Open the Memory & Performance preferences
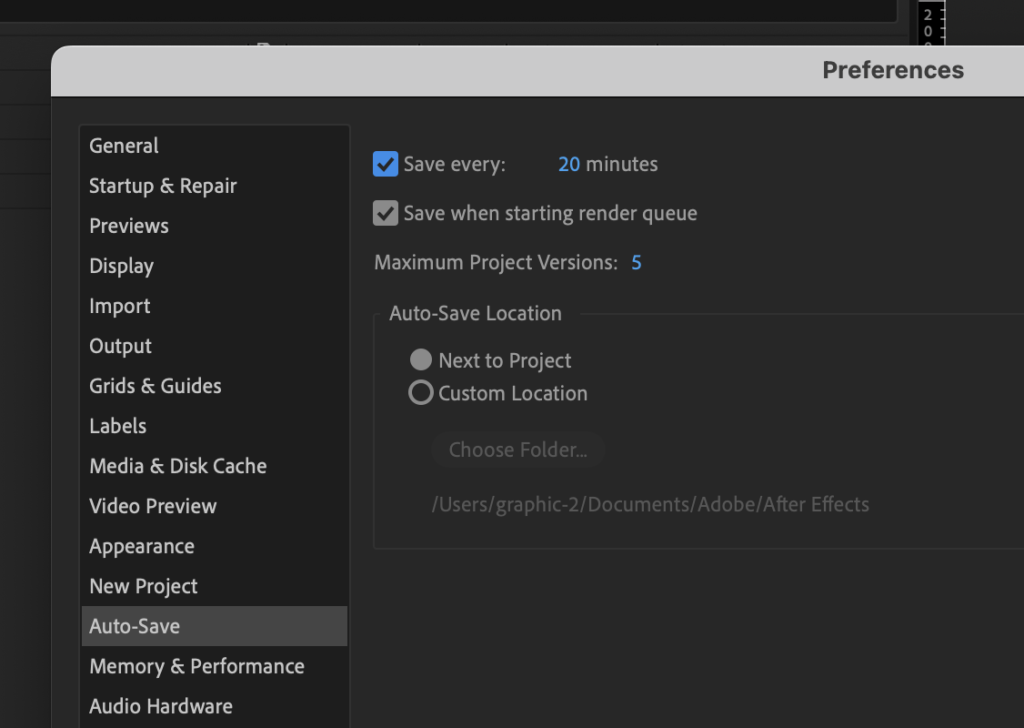 point(197,666)
